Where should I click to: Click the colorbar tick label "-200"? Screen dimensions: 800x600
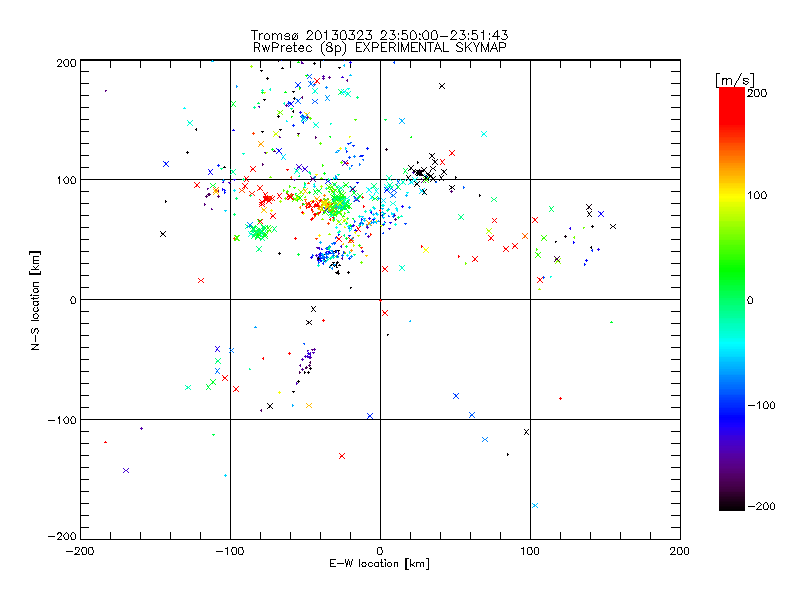pyautogui.click(x=761, y=506)
